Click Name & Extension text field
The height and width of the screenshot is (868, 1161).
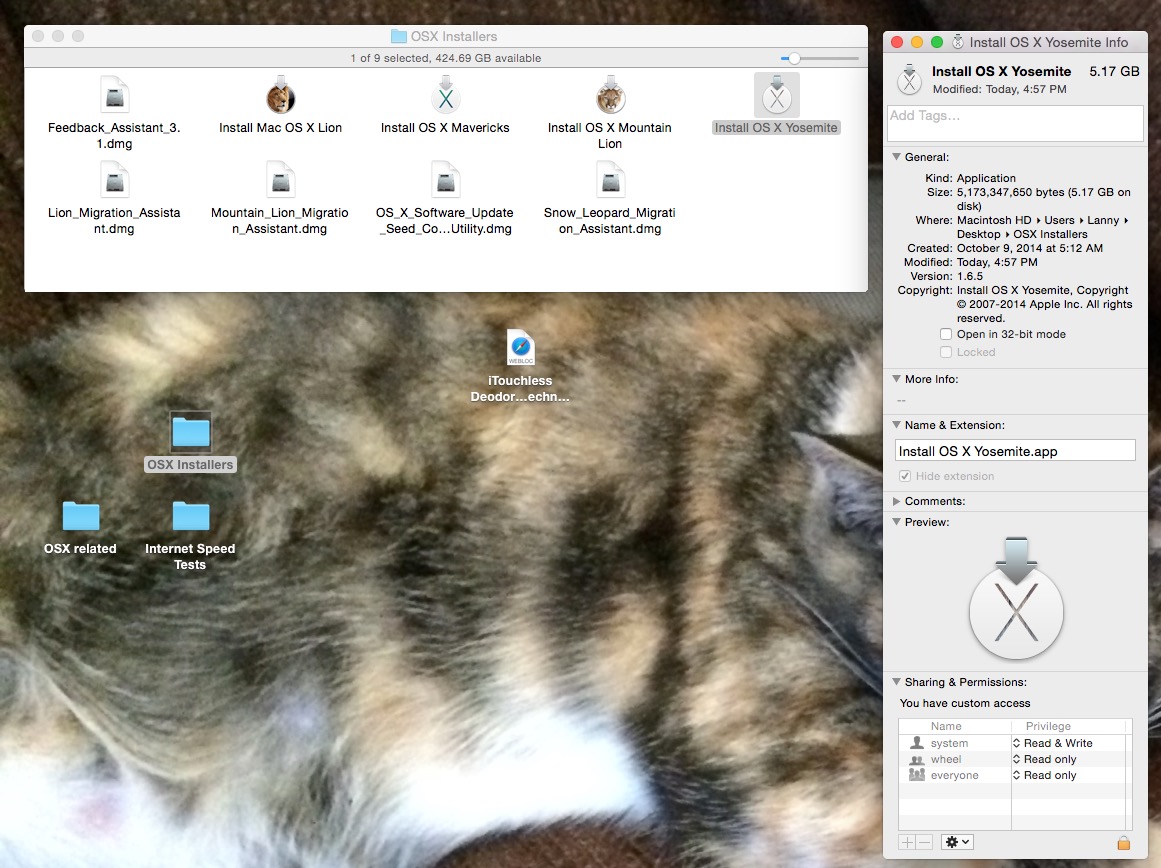point(1015,451)
